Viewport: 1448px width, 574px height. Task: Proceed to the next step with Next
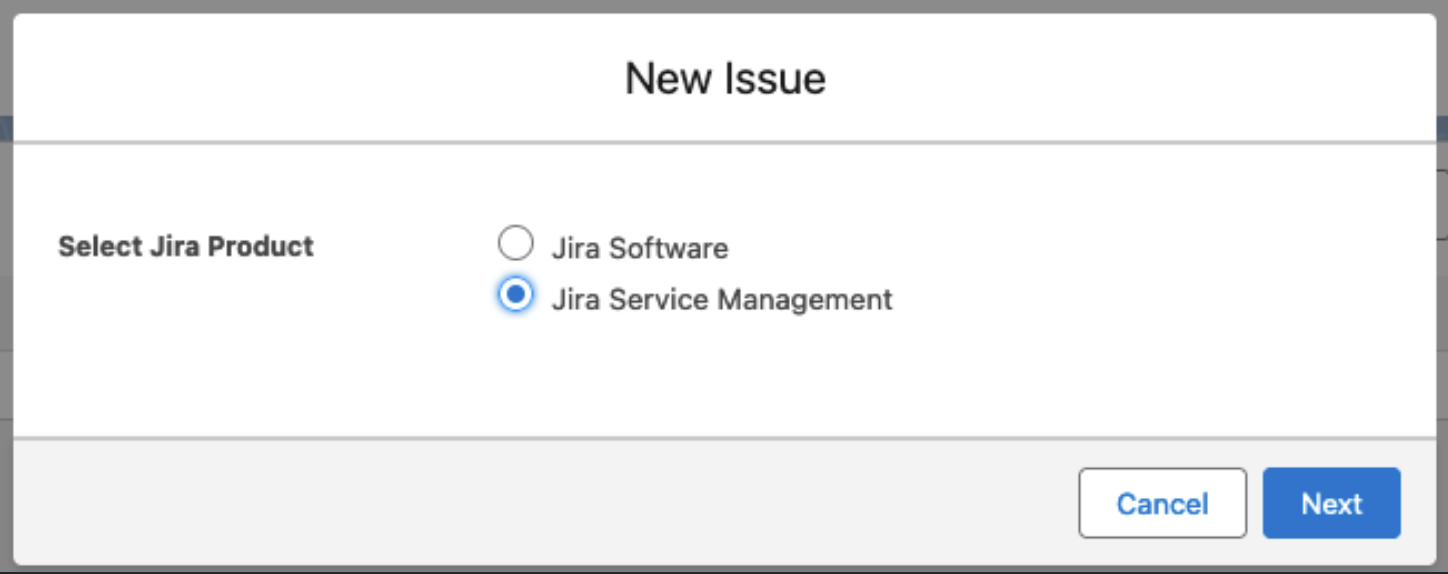tap(1331, 503)
